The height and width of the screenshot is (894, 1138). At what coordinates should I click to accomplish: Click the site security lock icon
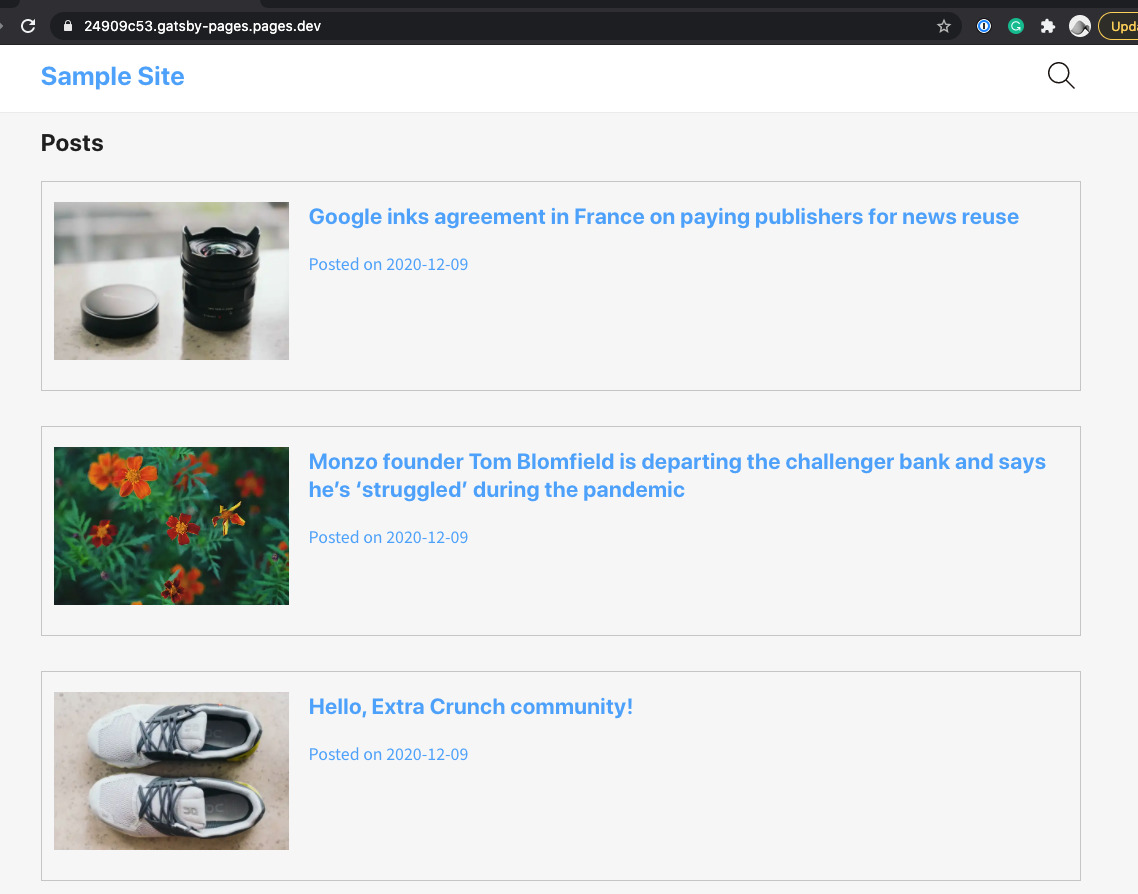pos(66,26)
